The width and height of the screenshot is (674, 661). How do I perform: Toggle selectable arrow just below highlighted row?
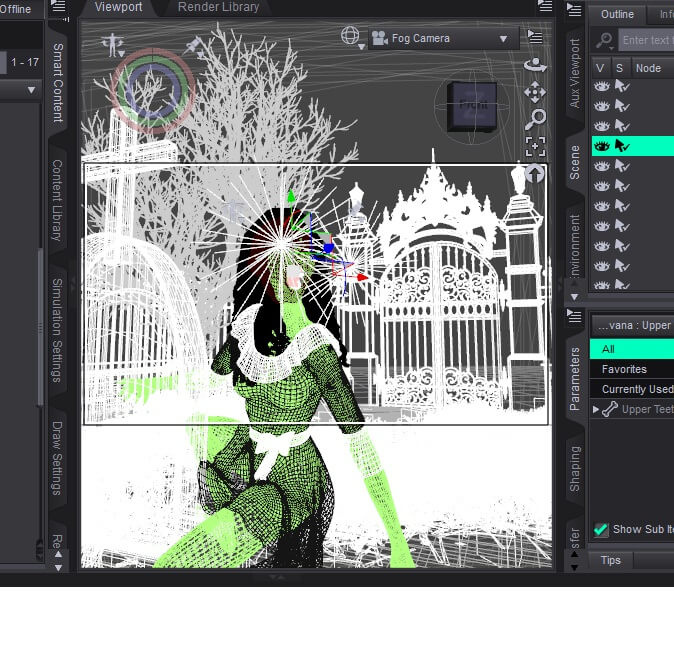click(x=622, y=166)
